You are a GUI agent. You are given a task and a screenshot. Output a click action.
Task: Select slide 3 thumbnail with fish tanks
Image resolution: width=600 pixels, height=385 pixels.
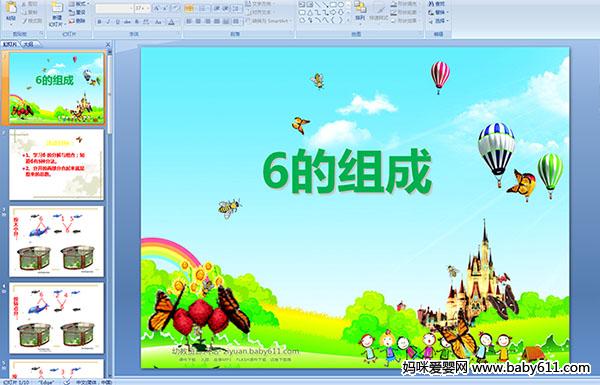pyautogui.click(x=57, y=241)
